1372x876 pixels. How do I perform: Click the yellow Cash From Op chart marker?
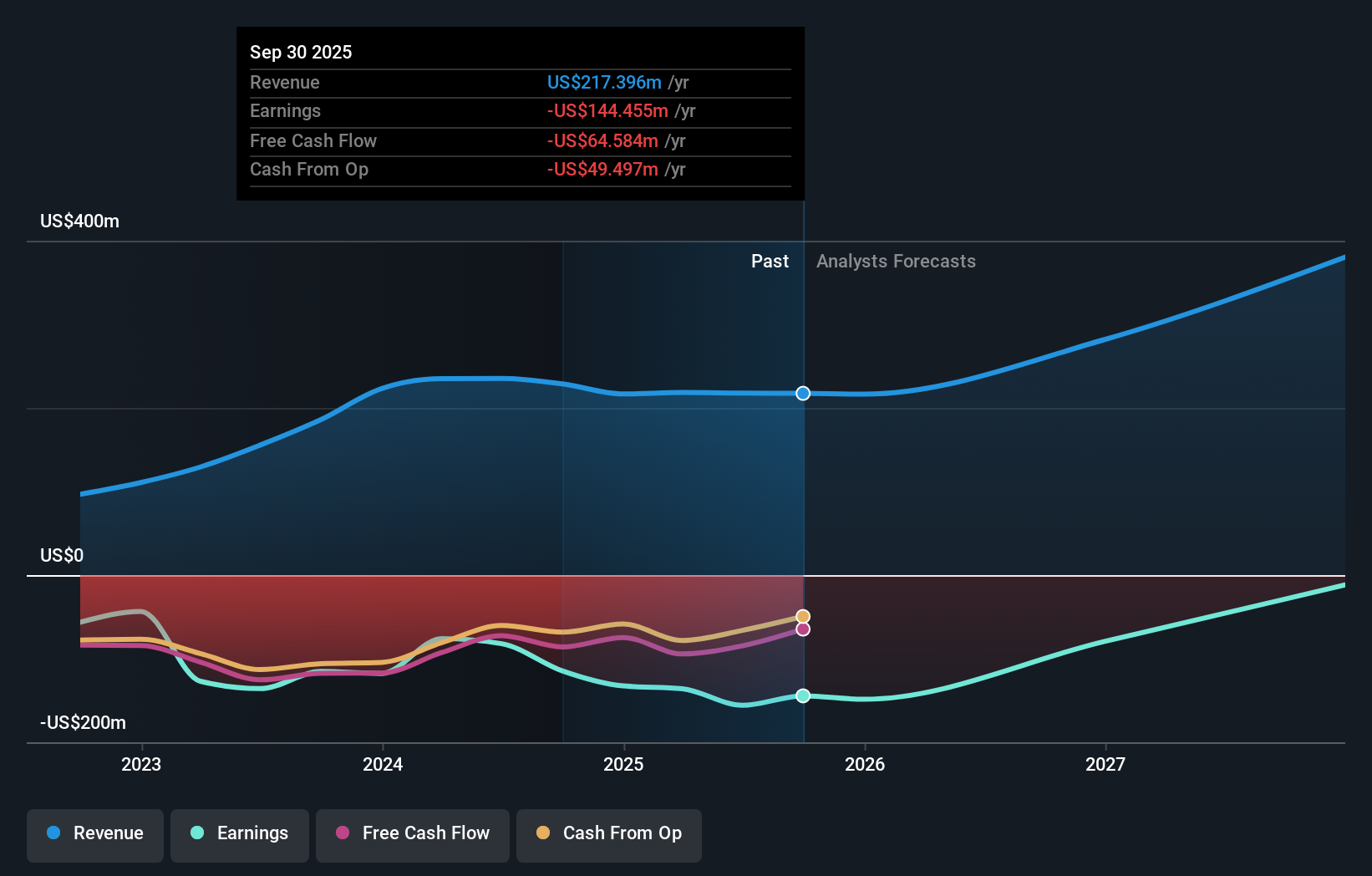802,616
